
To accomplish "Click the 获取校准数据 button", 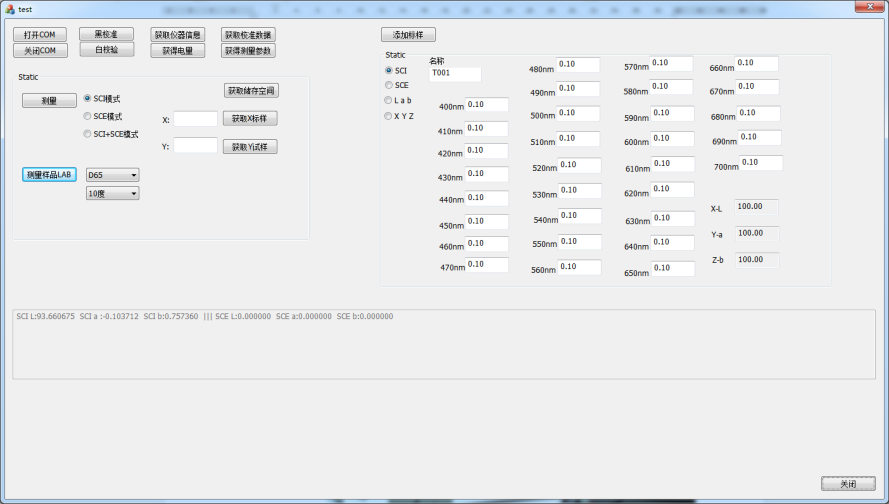I will tap(247, 35).
